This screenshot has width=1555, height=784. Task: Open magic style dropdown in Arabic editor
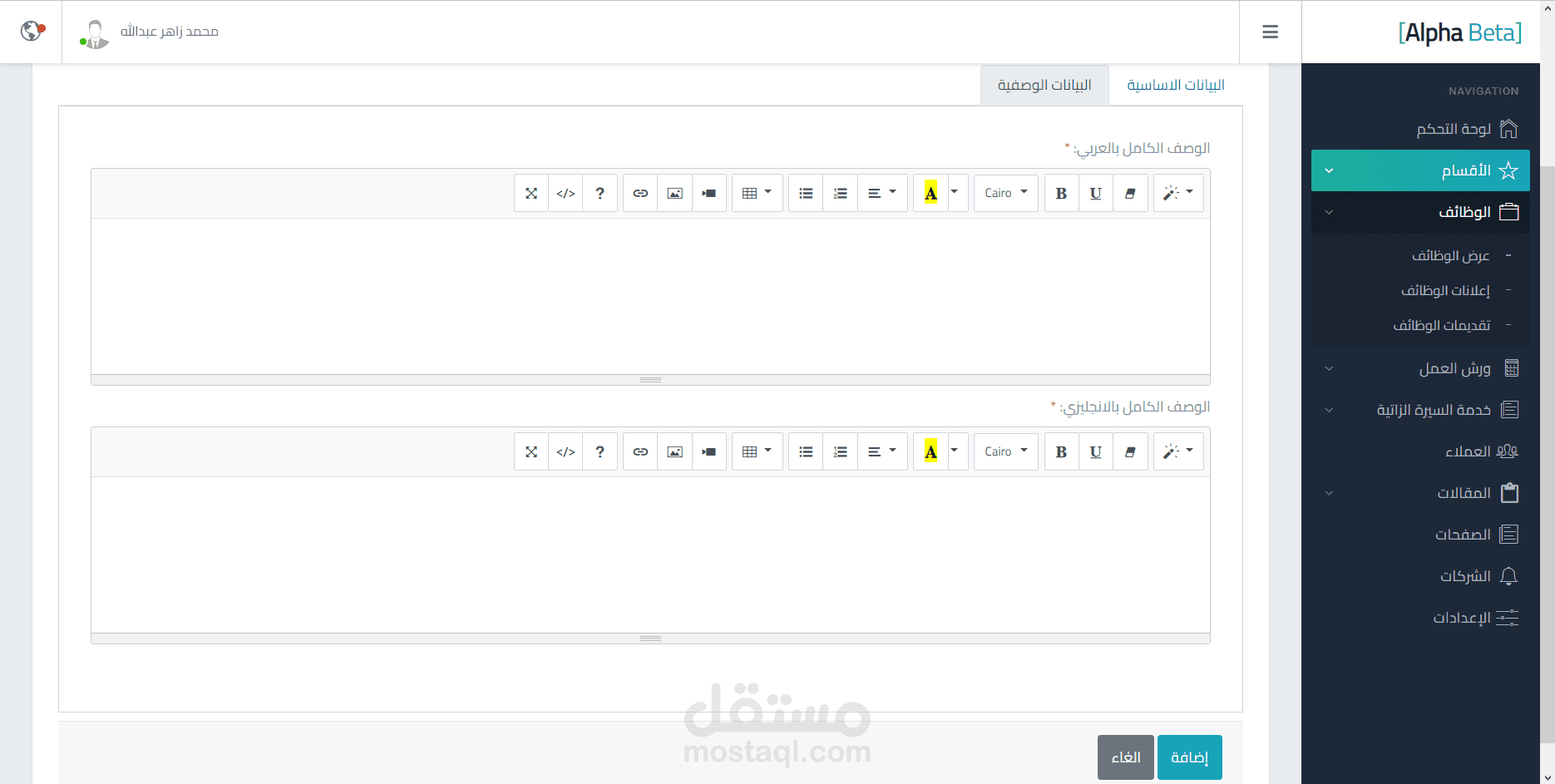[1178, 193]
